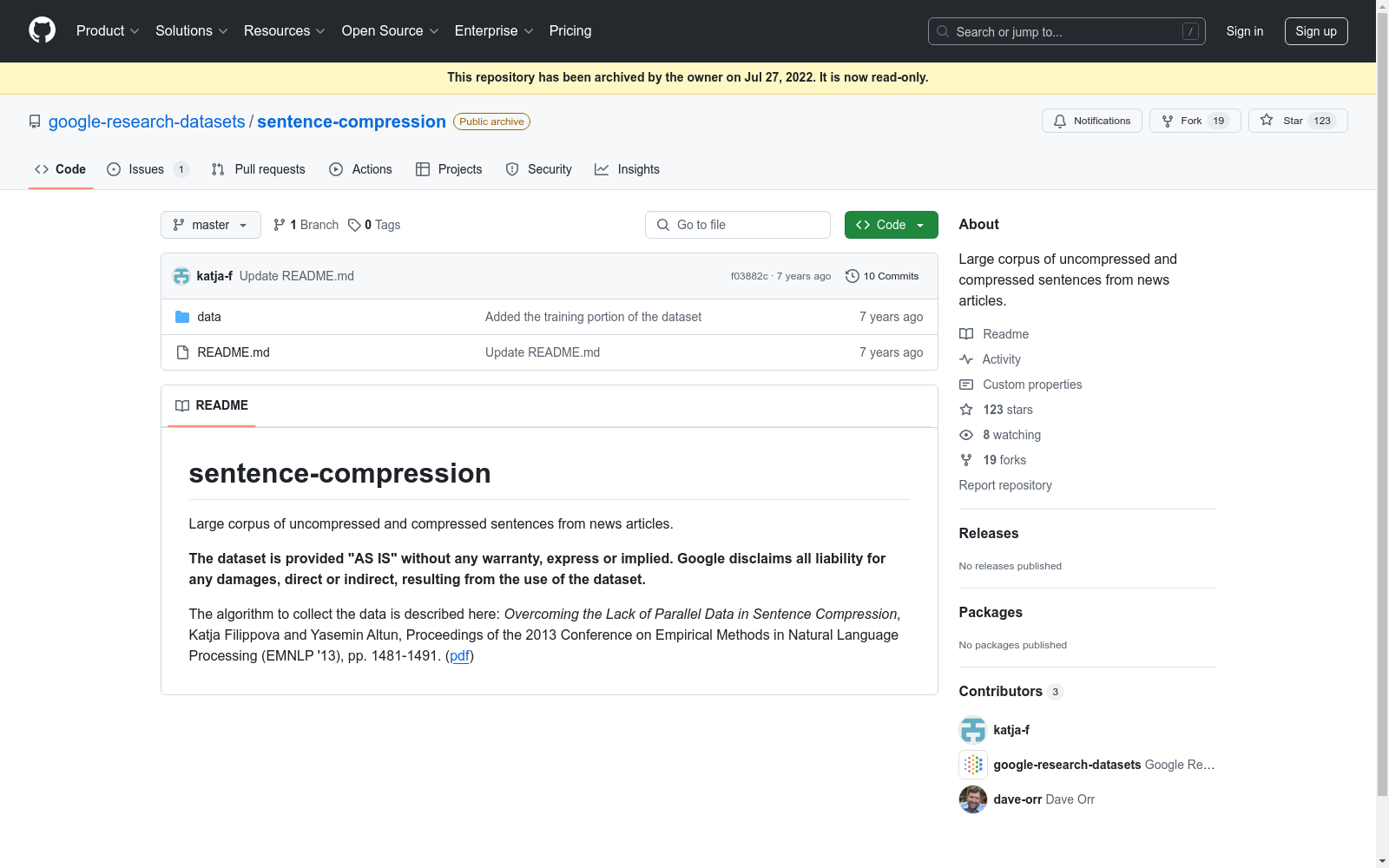Open the 'Update README.md' latest commit message
This screenshot has width=1389, height=868.
297,276
